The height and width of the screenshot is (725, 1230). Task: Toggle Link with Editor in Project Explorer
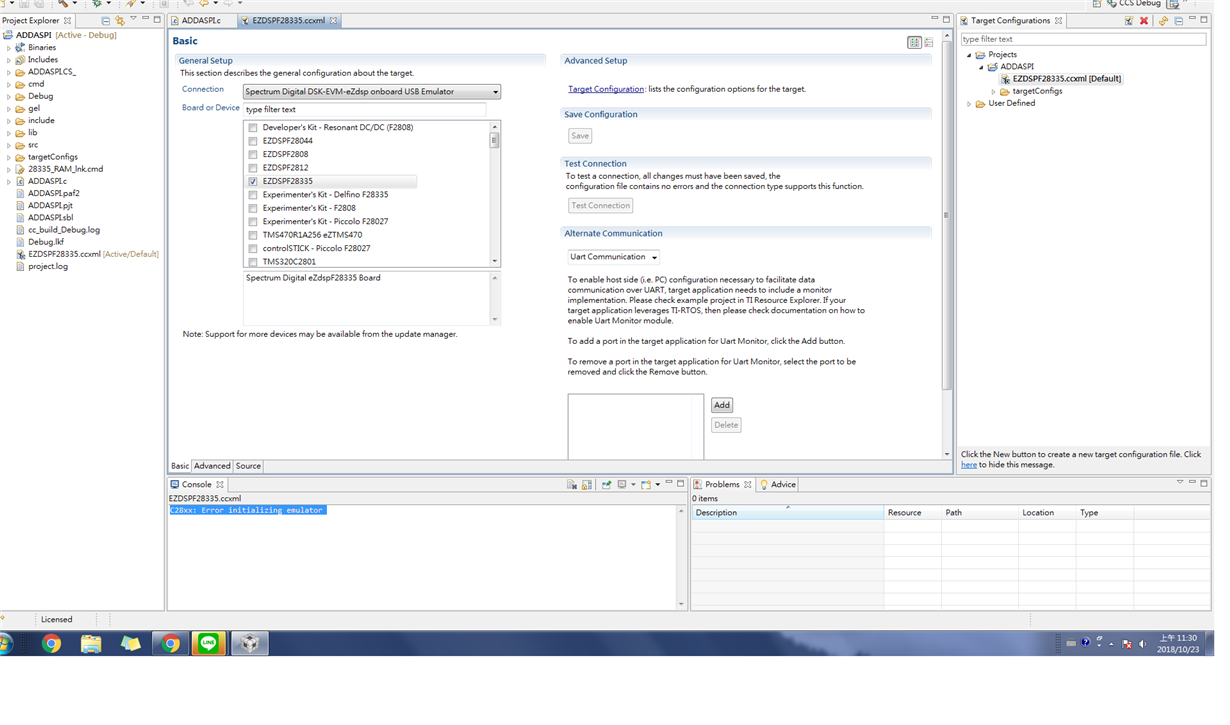(120, 21)
